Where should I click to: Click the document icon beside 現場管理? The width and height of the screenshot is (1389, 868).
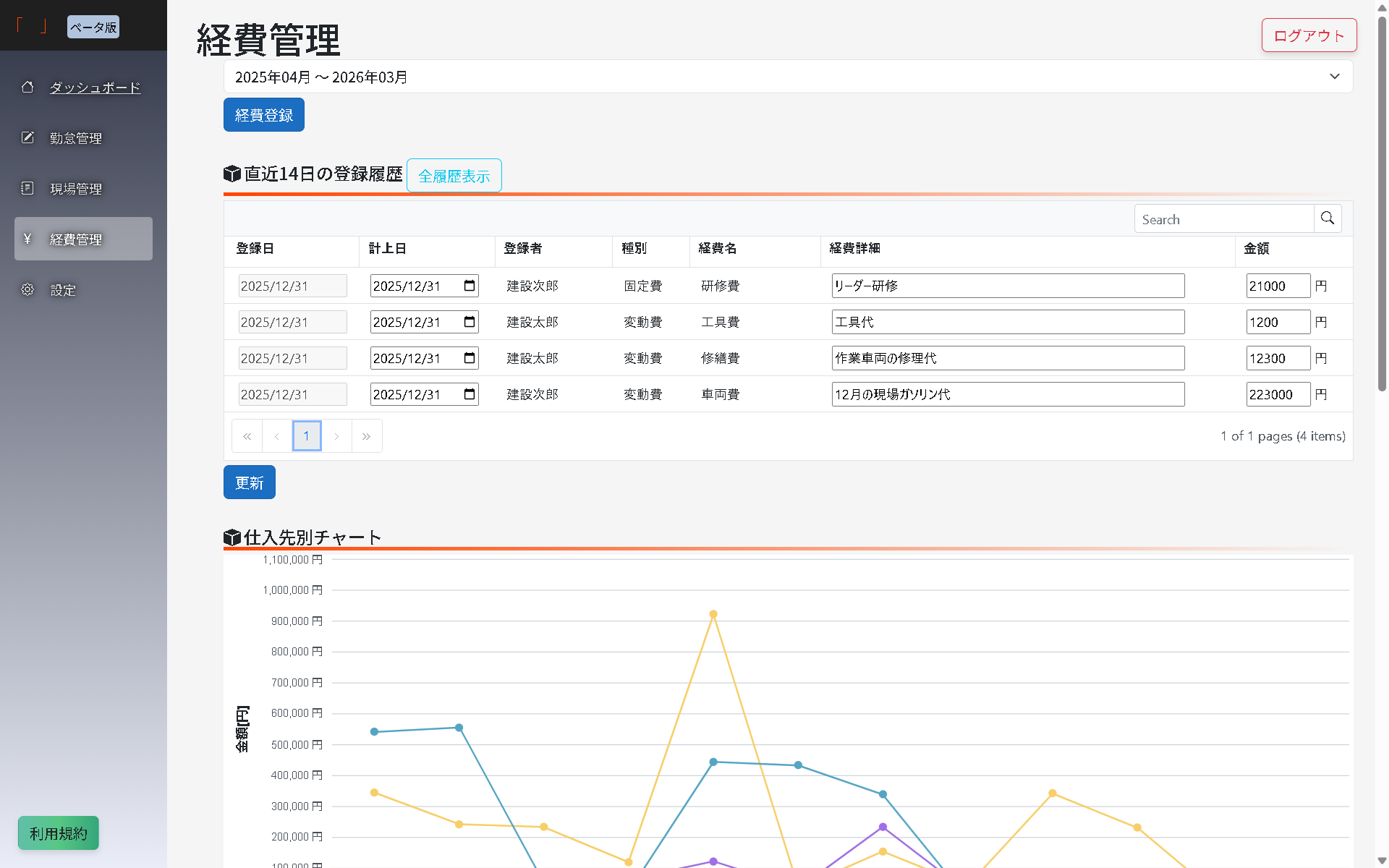(27, 187)
